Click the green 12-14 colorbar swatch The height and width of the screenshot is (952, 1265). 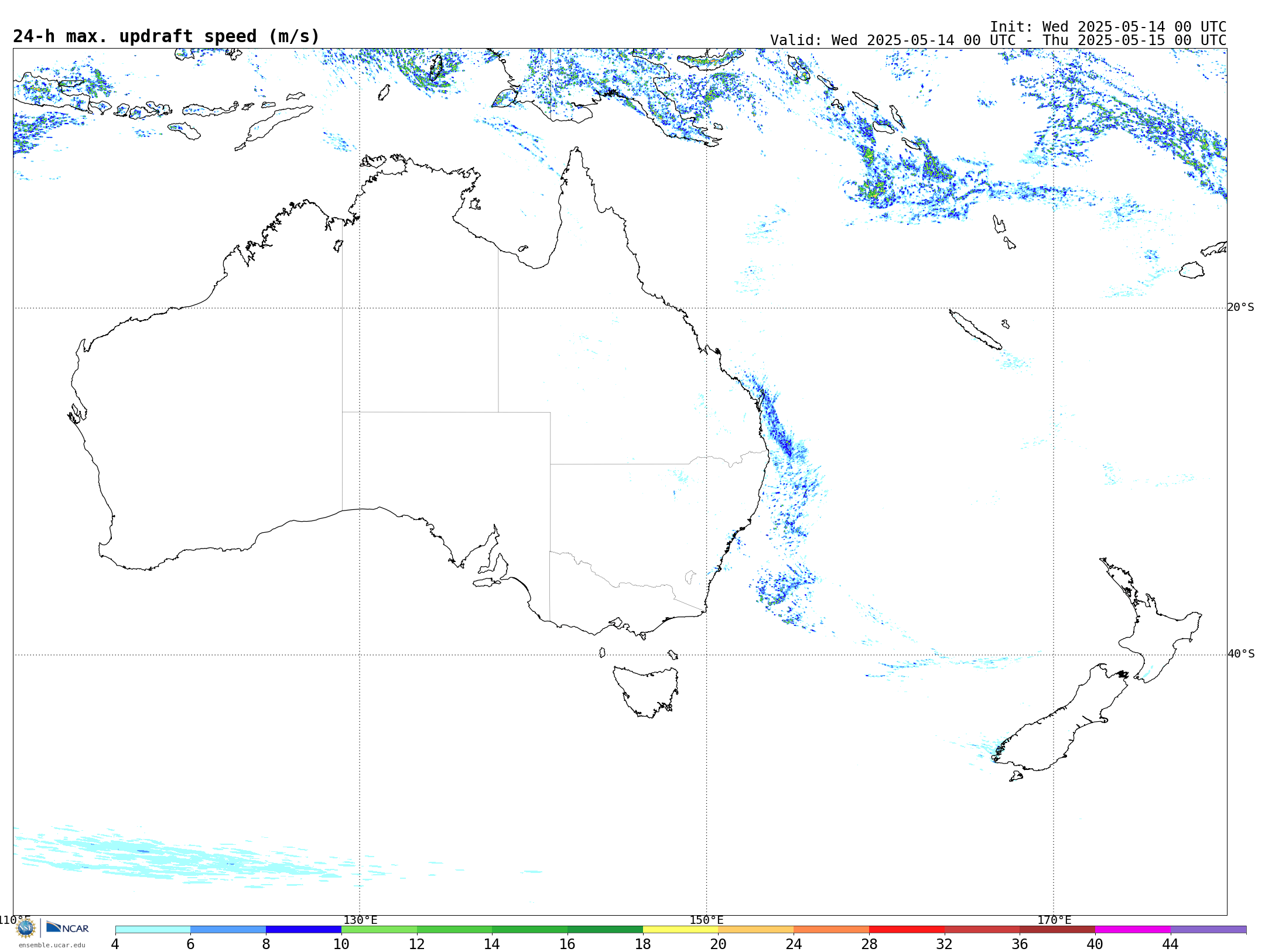pyautogui.click(x=454, y=930)
